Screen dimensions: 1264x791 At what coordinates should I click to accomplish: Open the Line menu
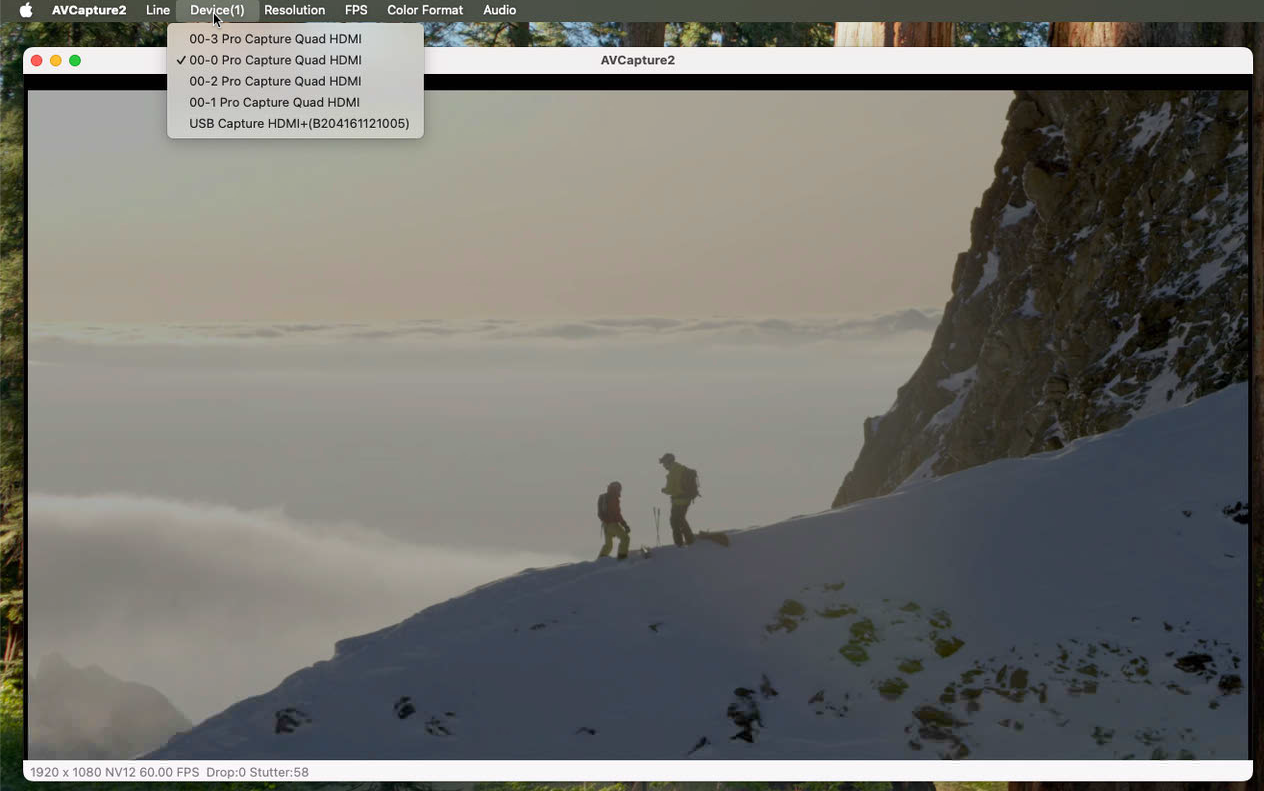coord(158,10)
